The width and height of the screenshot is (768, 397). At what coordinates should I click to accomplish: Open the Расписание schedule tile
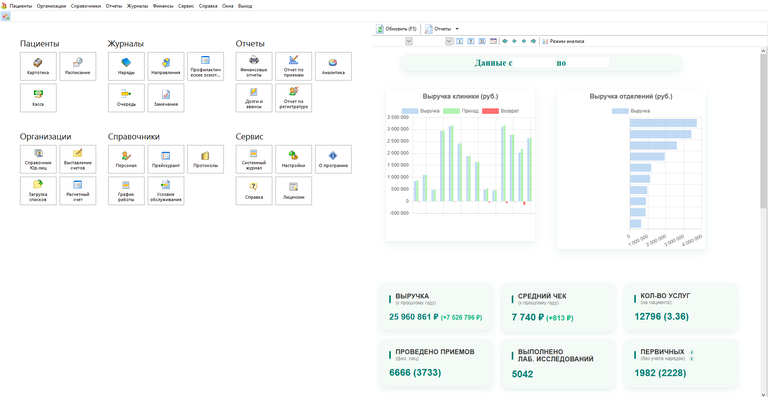tap(78, 66)
